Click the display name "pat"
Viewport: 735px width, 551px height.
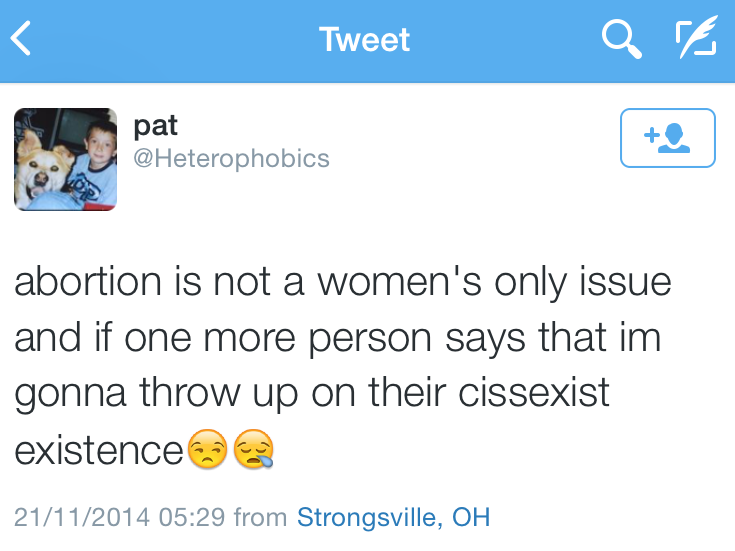click(155, 127)
